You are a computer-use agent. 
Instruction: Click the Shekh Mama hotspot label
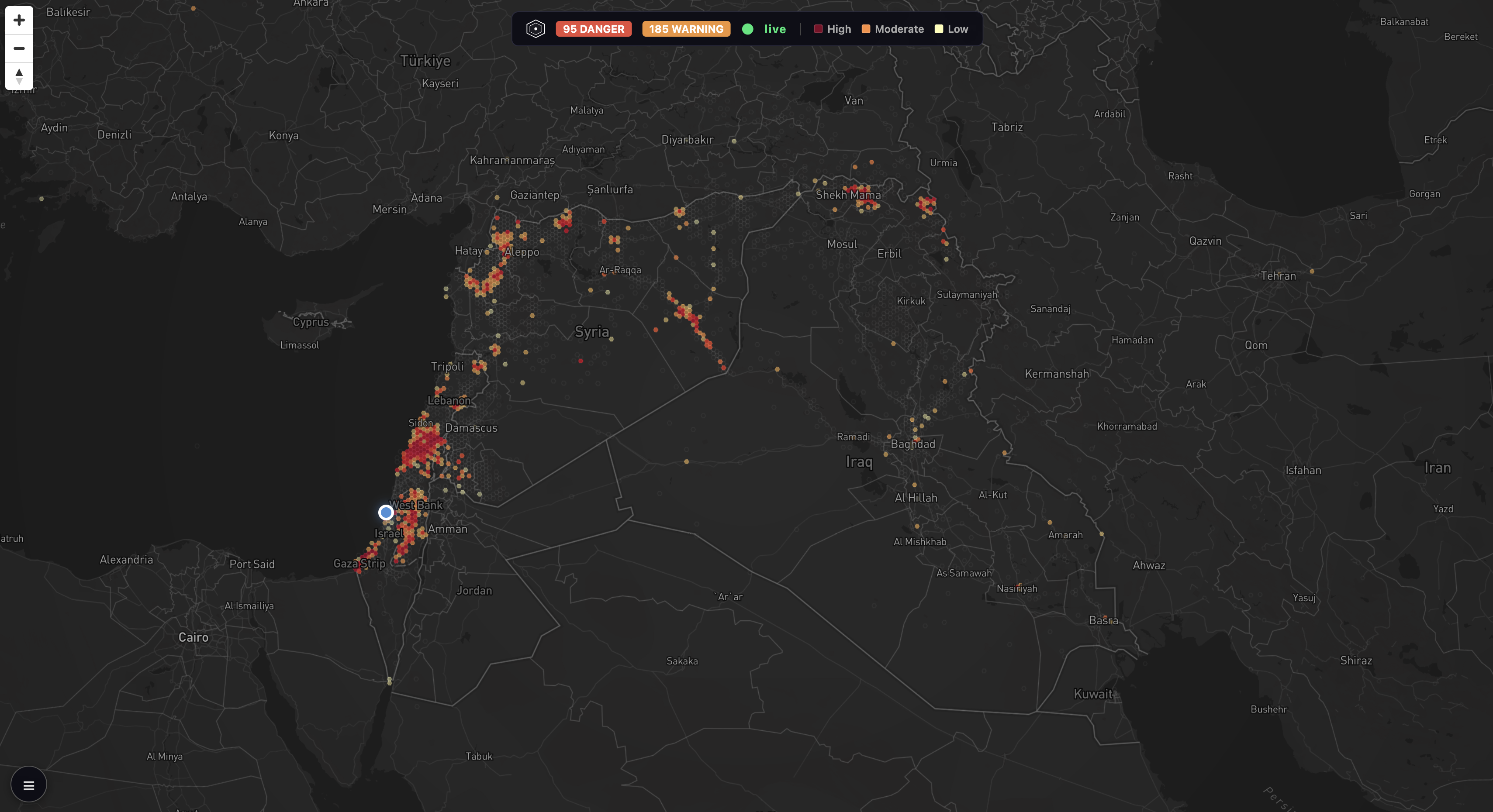click(x=848, y=195)
